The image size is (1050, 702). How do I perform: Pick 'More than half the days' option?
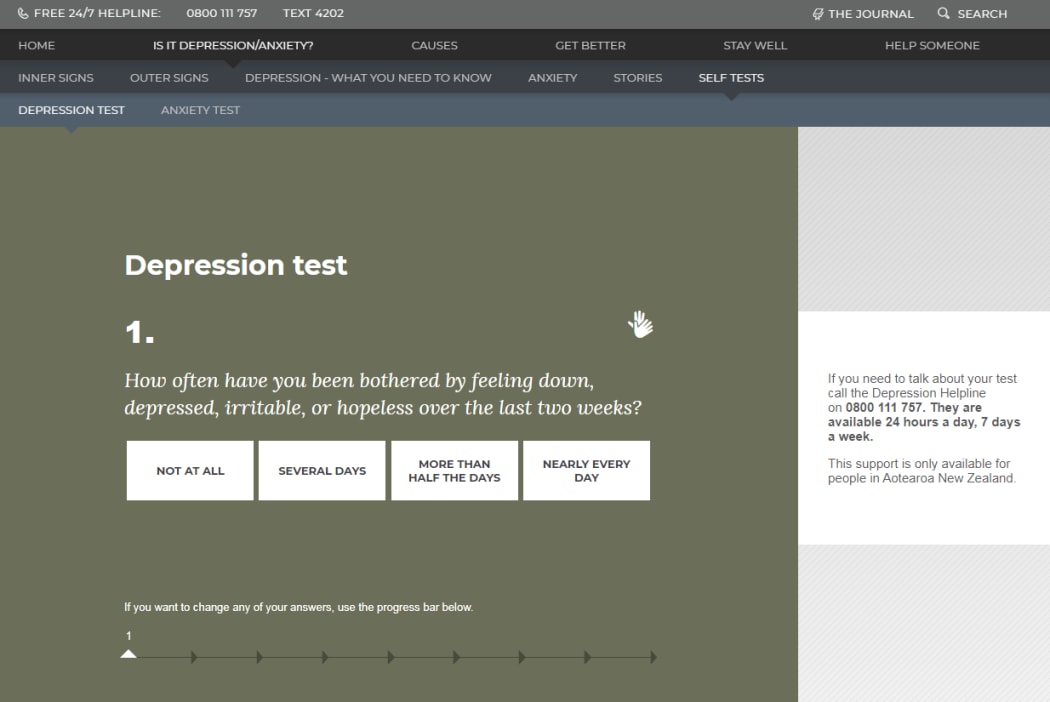tap(454, 471)
